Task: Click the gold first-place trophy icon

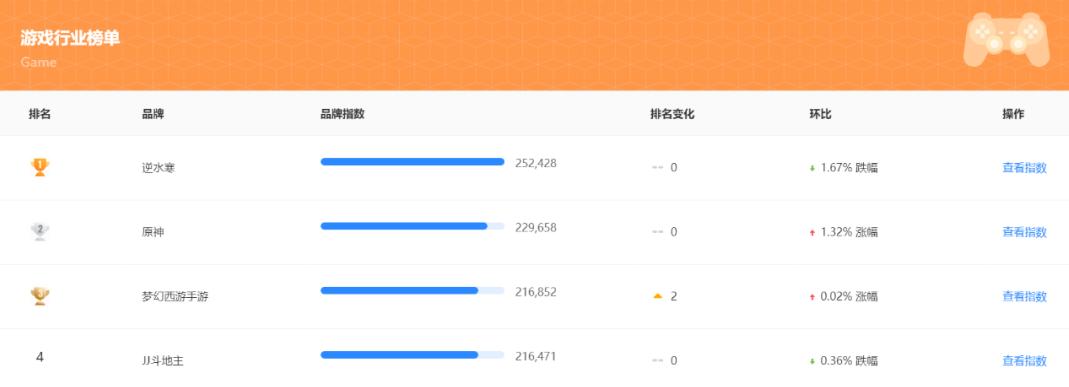Action: 40,167
